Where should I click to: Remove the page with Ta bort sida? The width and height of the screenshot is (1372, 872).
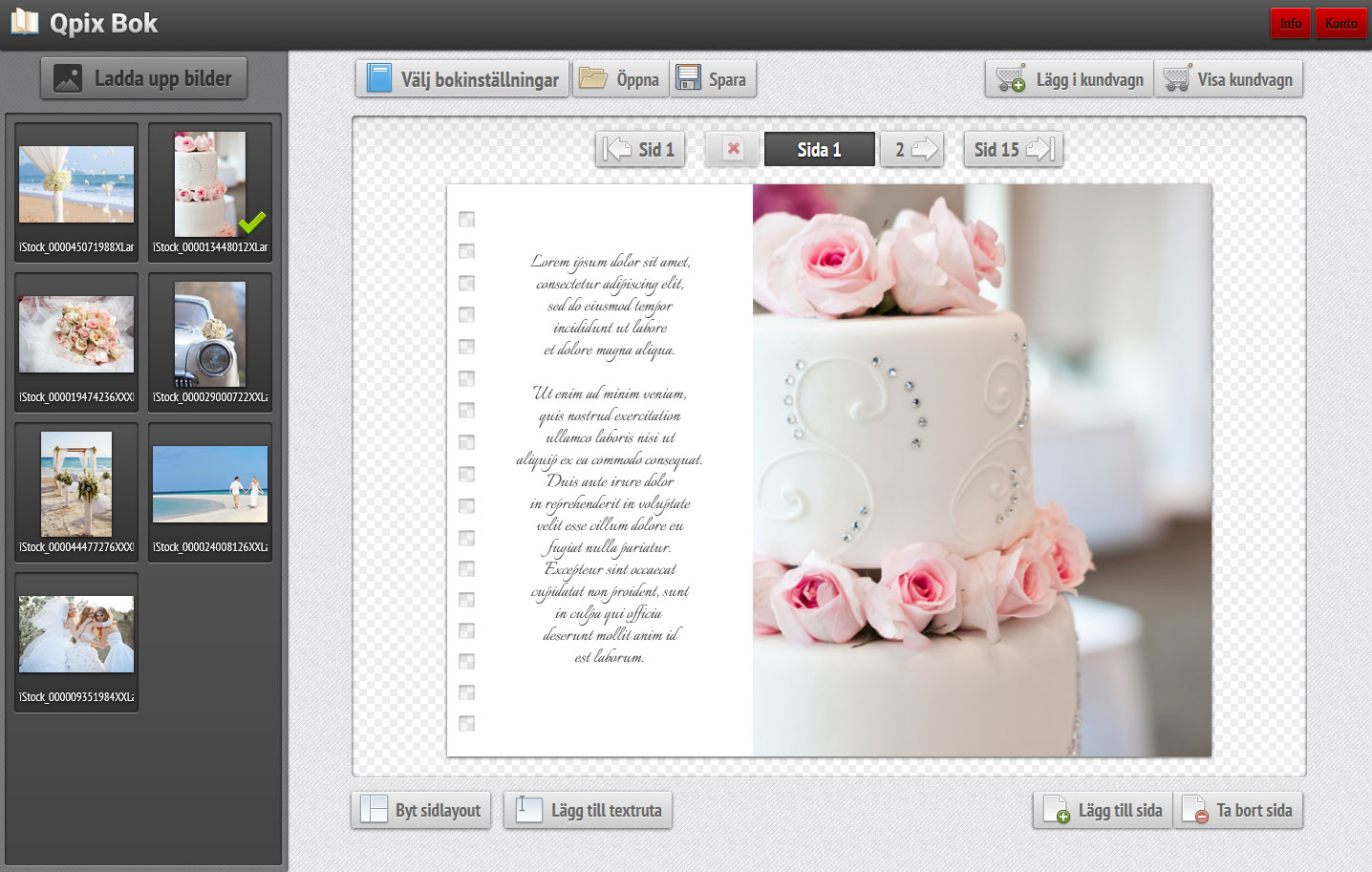pyautogui.click(x=1238, y=810)
